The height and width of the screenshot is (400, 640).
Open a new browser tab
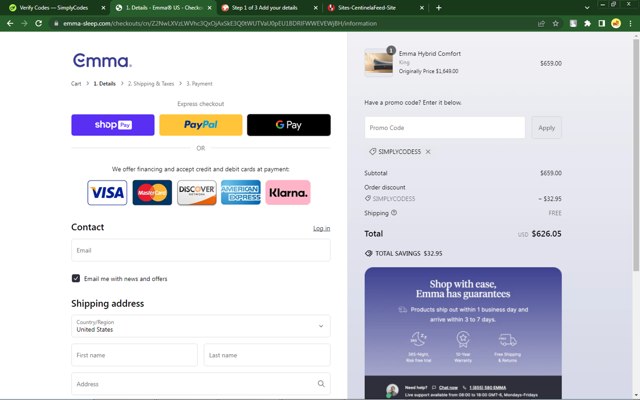[439, 8]
